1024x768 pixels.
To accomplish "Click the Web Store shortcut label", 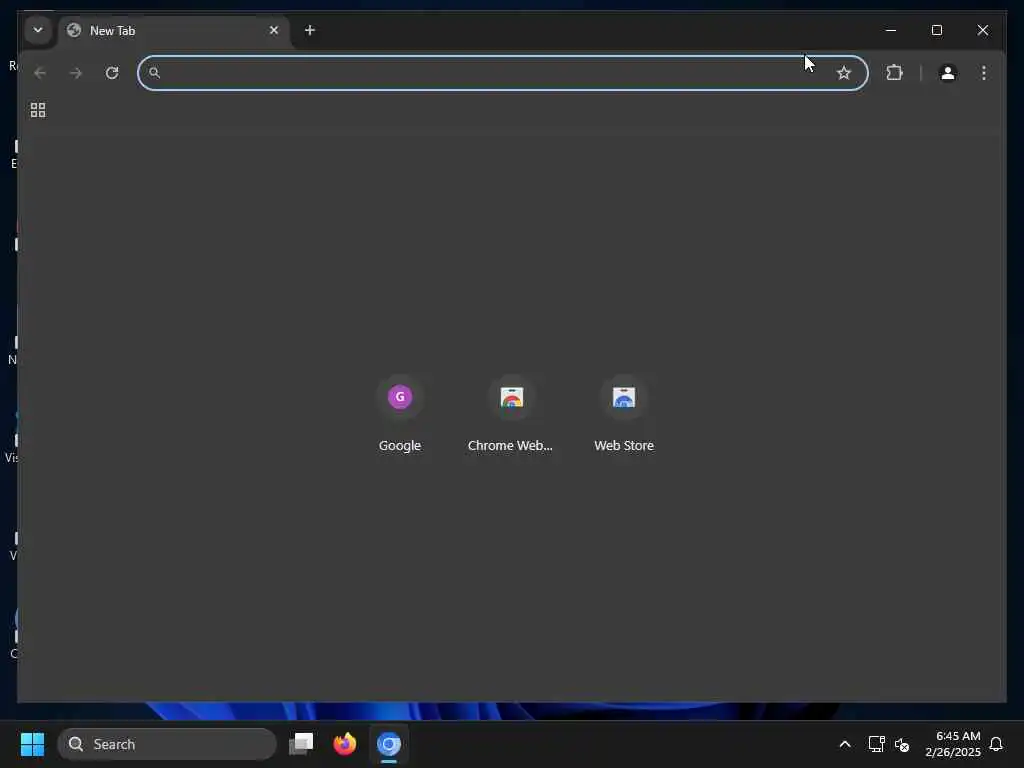I will pyautogui.click(x=624, y=445).
